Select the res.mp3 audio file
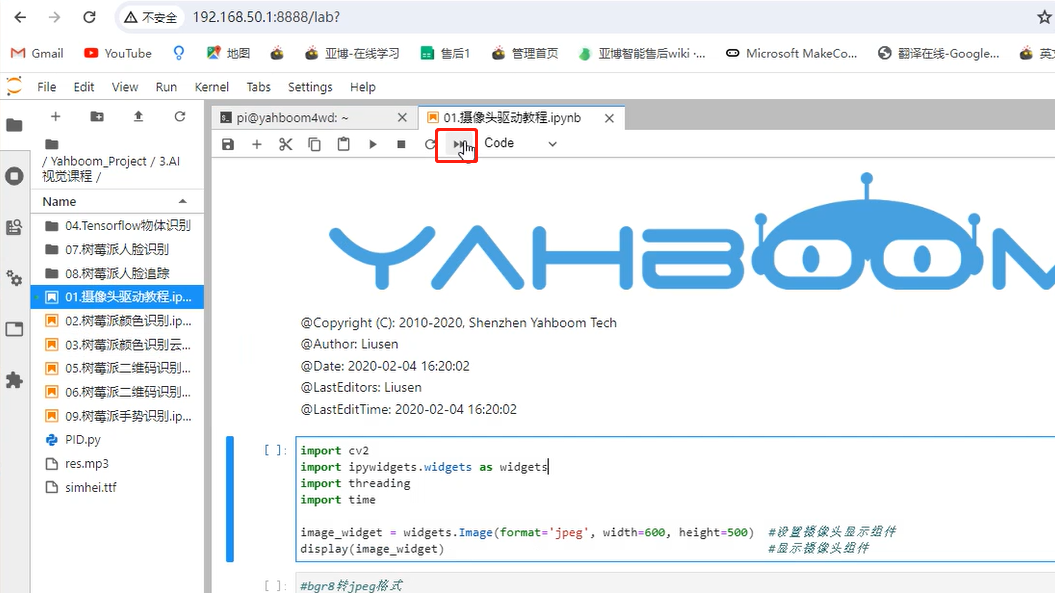Screen dimensions: 1055x593 coord(118,464)
